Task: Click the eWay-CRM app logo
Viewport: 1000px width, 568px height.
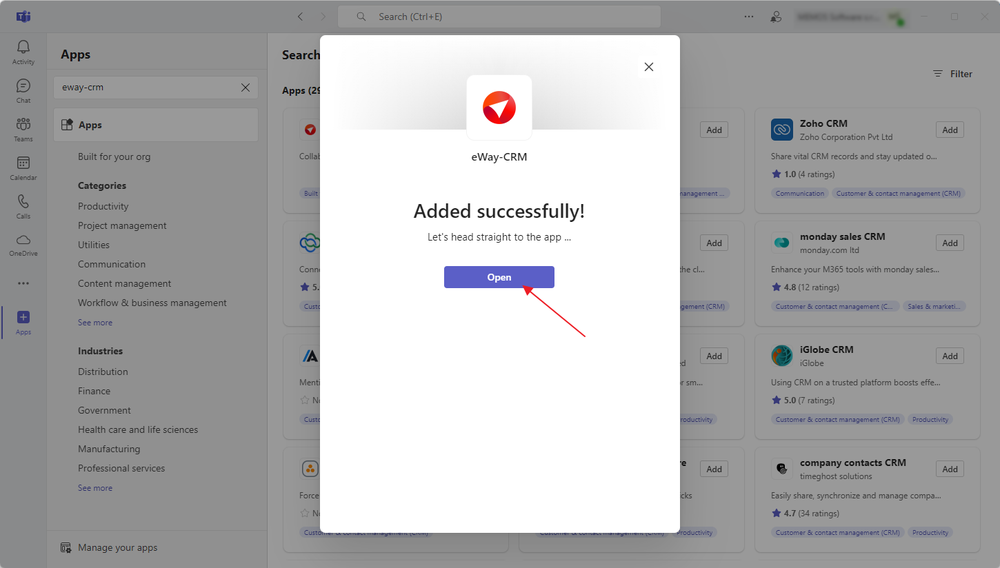Action: click(499, 108)
